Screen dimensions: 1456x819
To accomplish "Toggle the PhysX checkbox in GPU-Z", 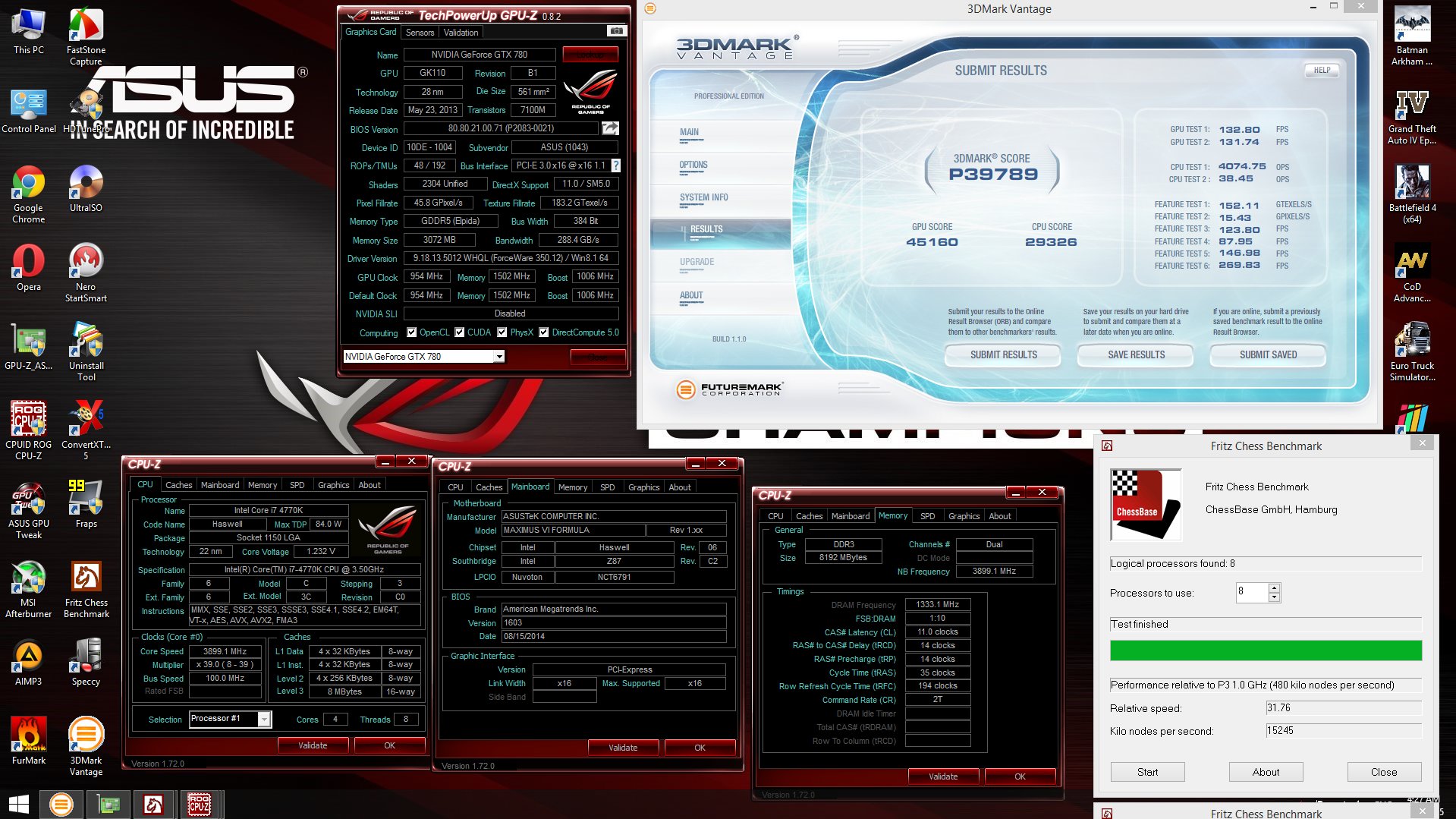I will pos(502,332).
